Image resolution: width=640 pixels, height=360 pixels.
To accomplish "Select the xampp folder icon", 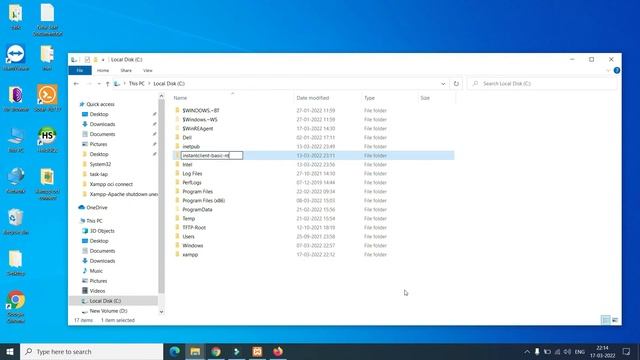I will [177, 254].
